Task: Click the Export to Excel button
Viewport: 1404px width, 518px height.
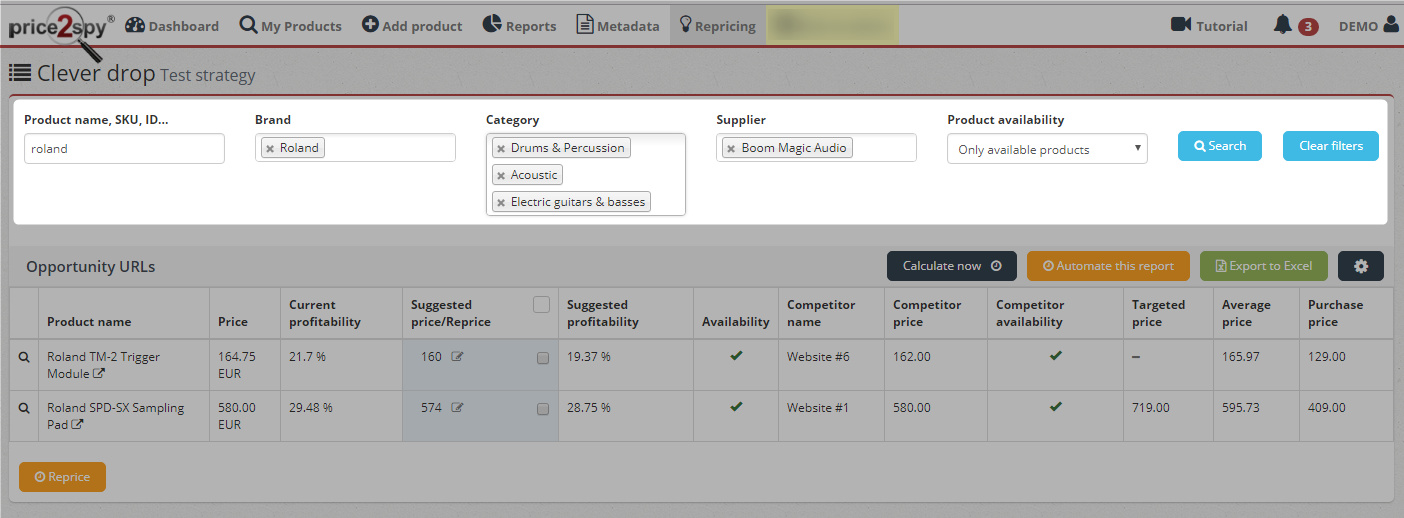Action: (1264, 266)
